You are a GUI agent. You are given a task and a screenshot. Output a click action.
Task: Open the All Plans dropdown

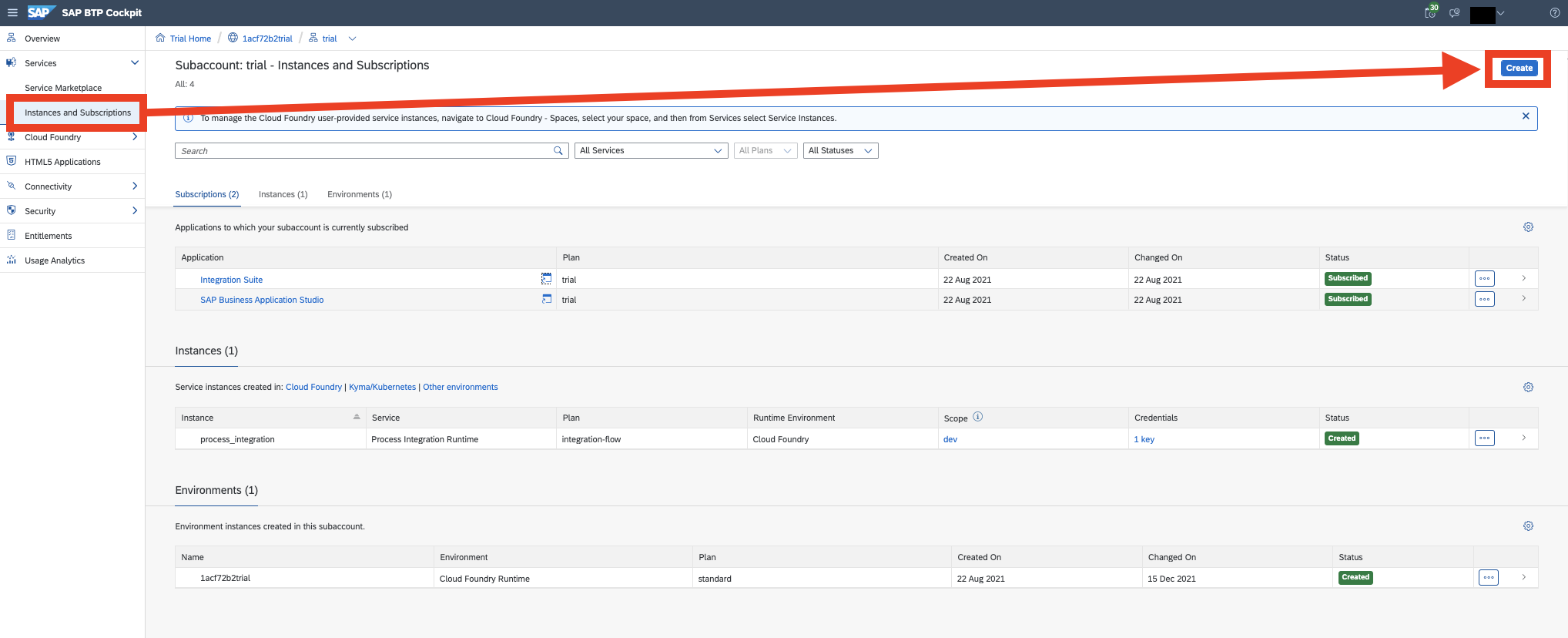765,151
